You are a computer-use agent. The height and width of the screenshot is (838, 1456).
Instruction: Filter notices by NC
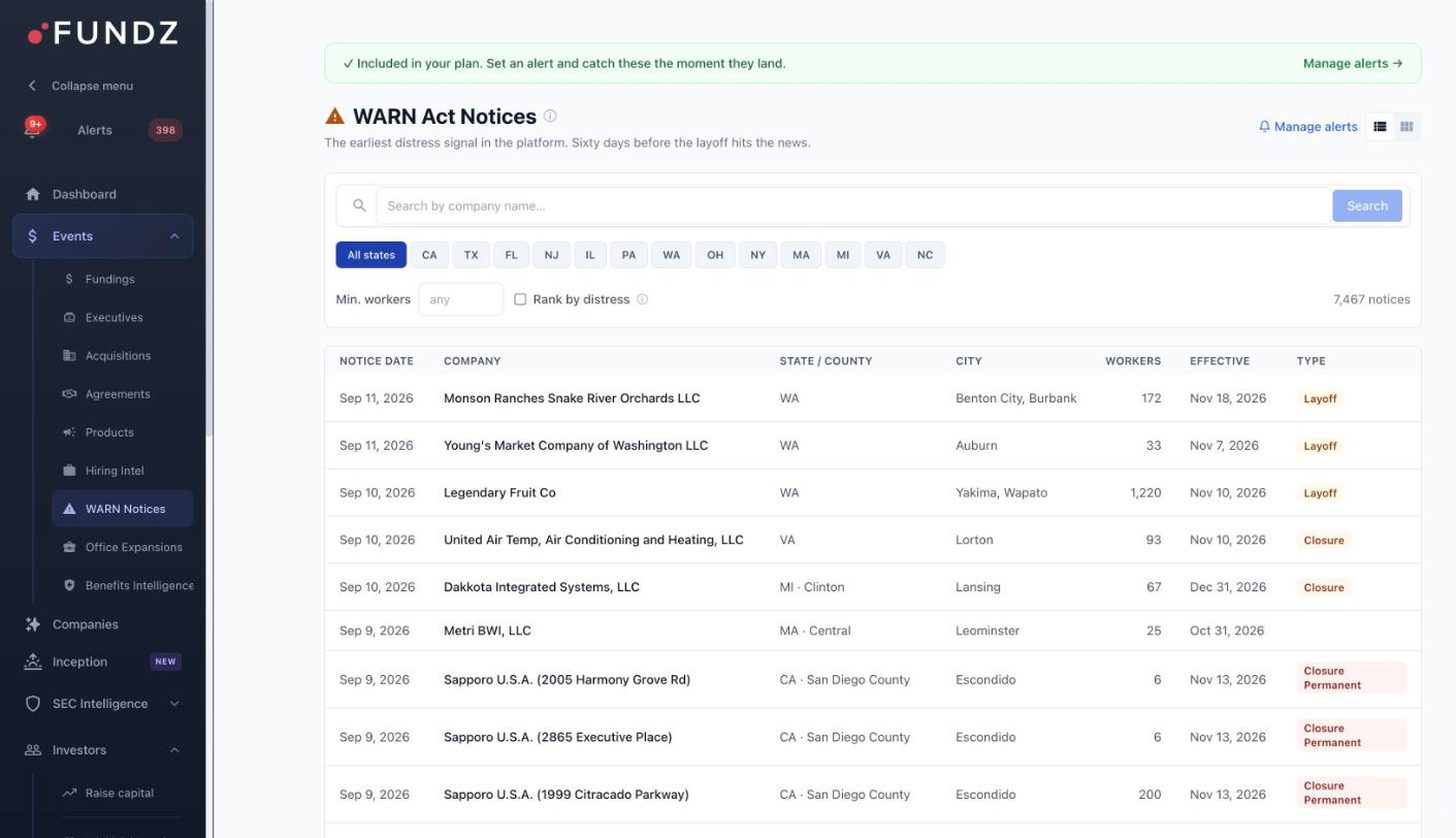click(x=925, y=255)
